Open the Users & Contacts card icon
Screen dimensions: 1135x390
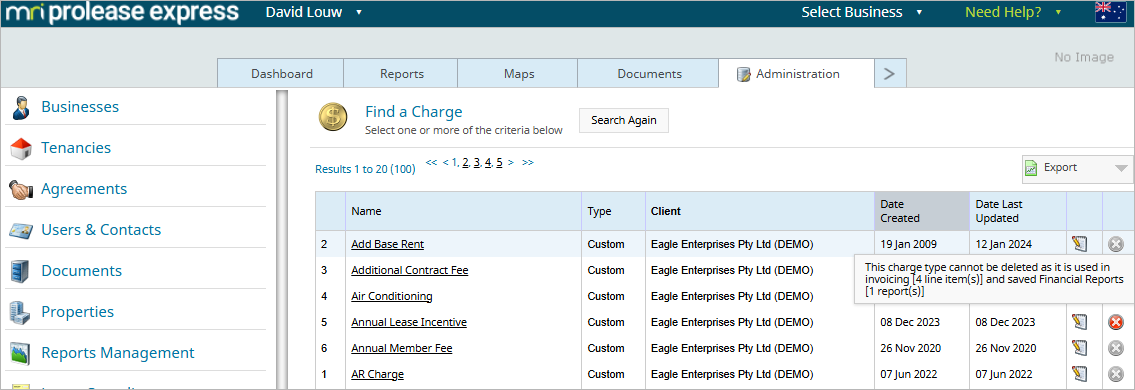(x=21, y=230)
